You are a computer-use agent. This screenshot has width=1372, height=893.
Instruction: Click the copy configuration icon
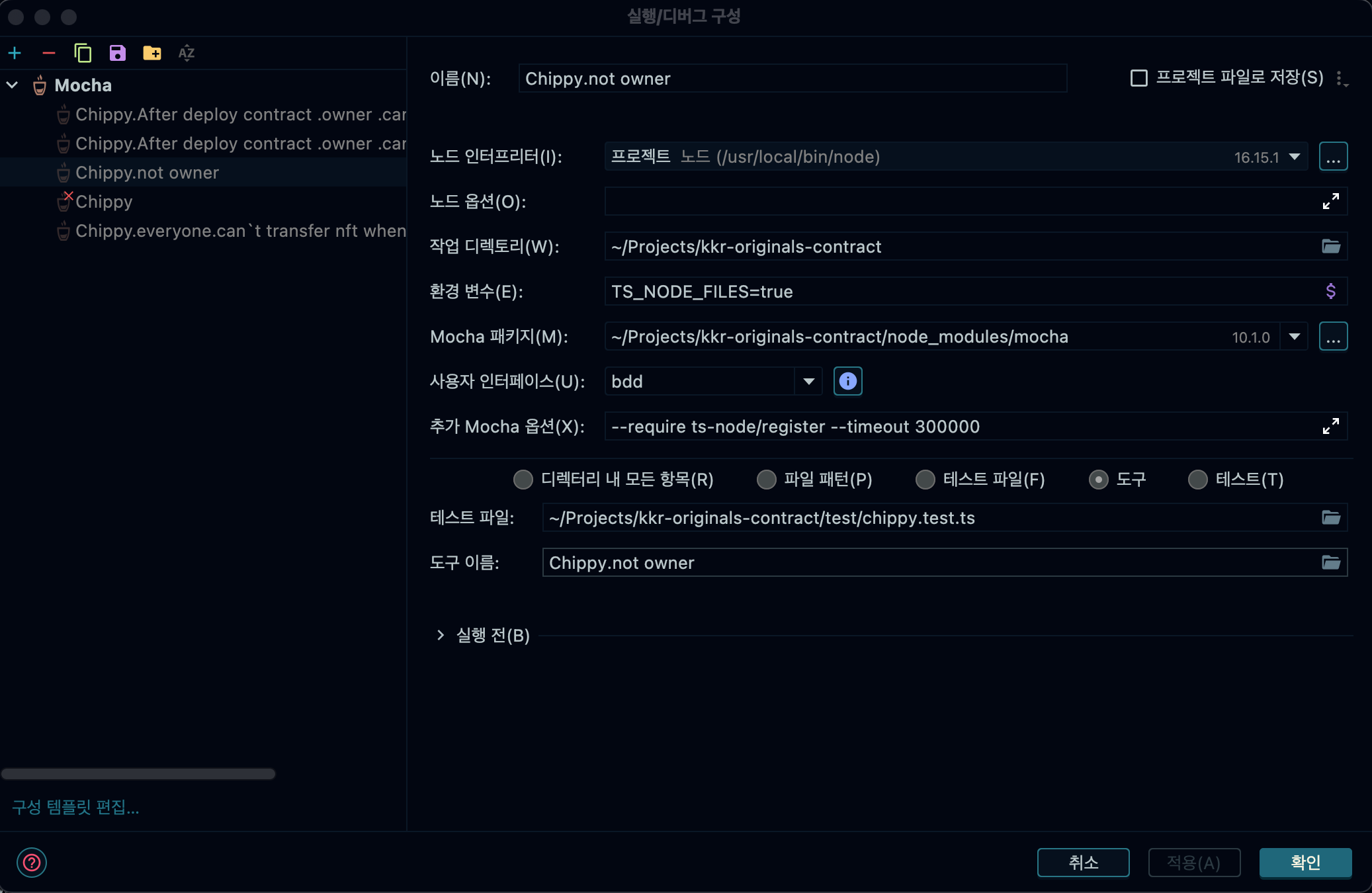point(83,53)
